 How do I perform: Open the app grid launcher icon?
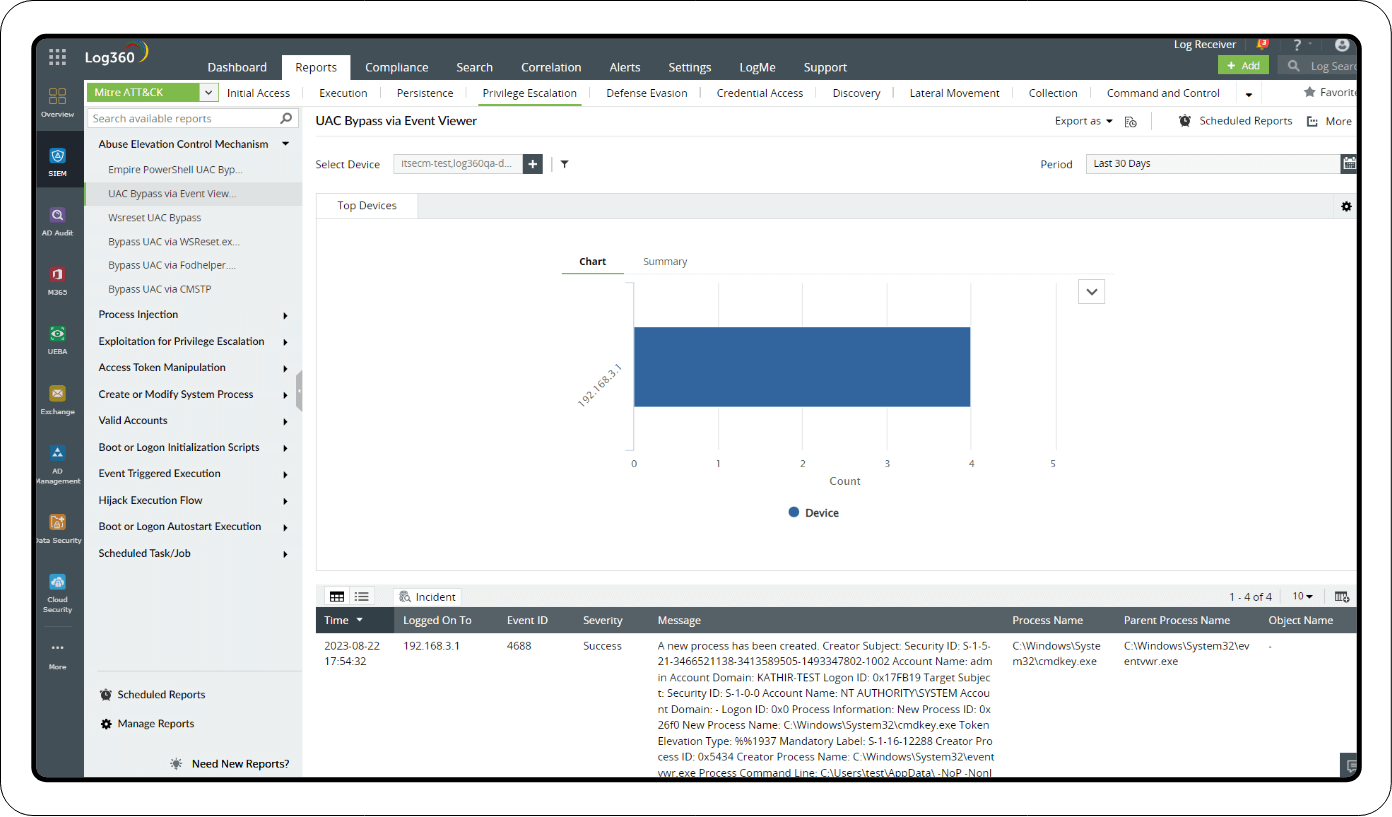[x=57, y=57]
